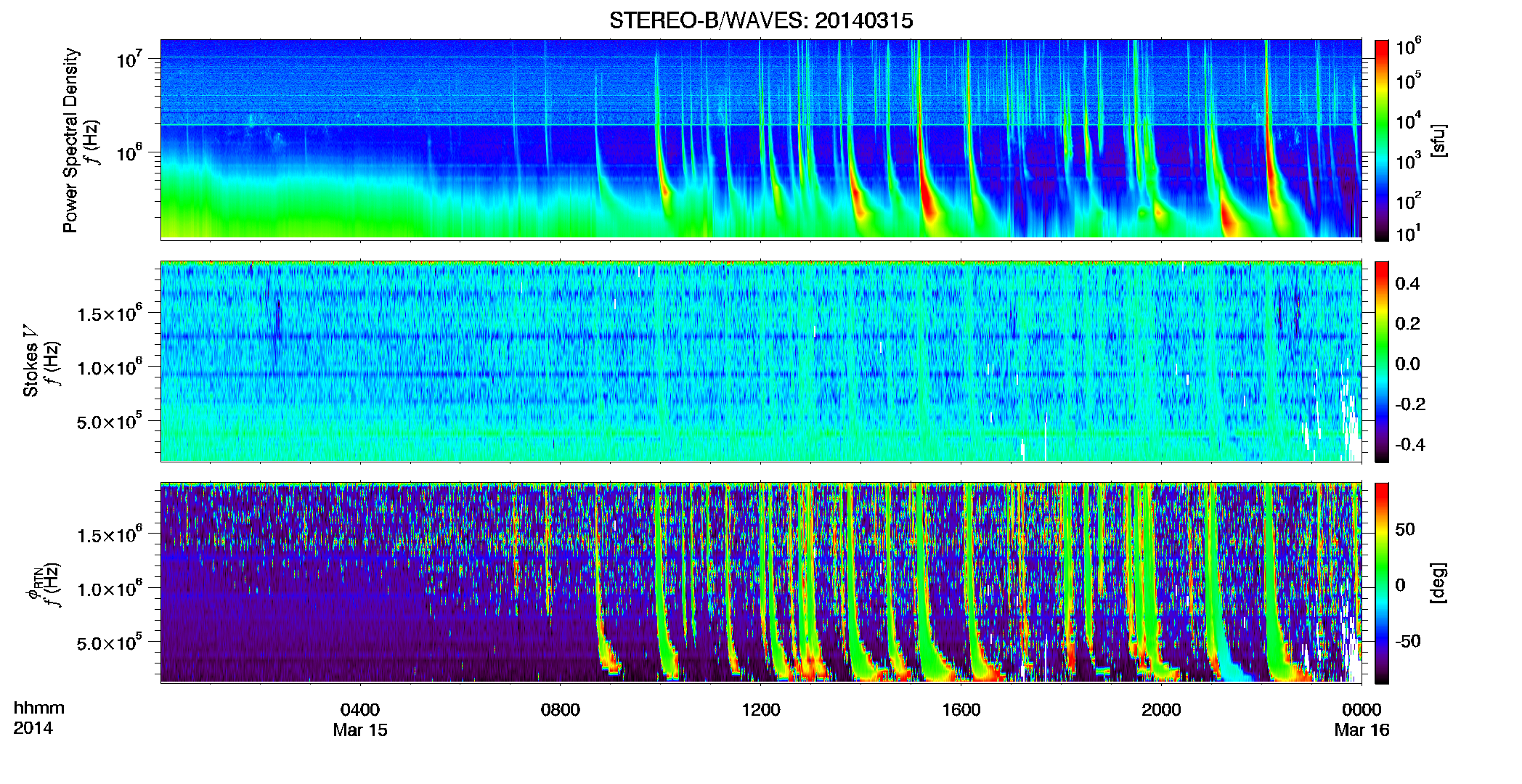Select the 10^2 value on the sfu color bar

[x=1409, y=200]
